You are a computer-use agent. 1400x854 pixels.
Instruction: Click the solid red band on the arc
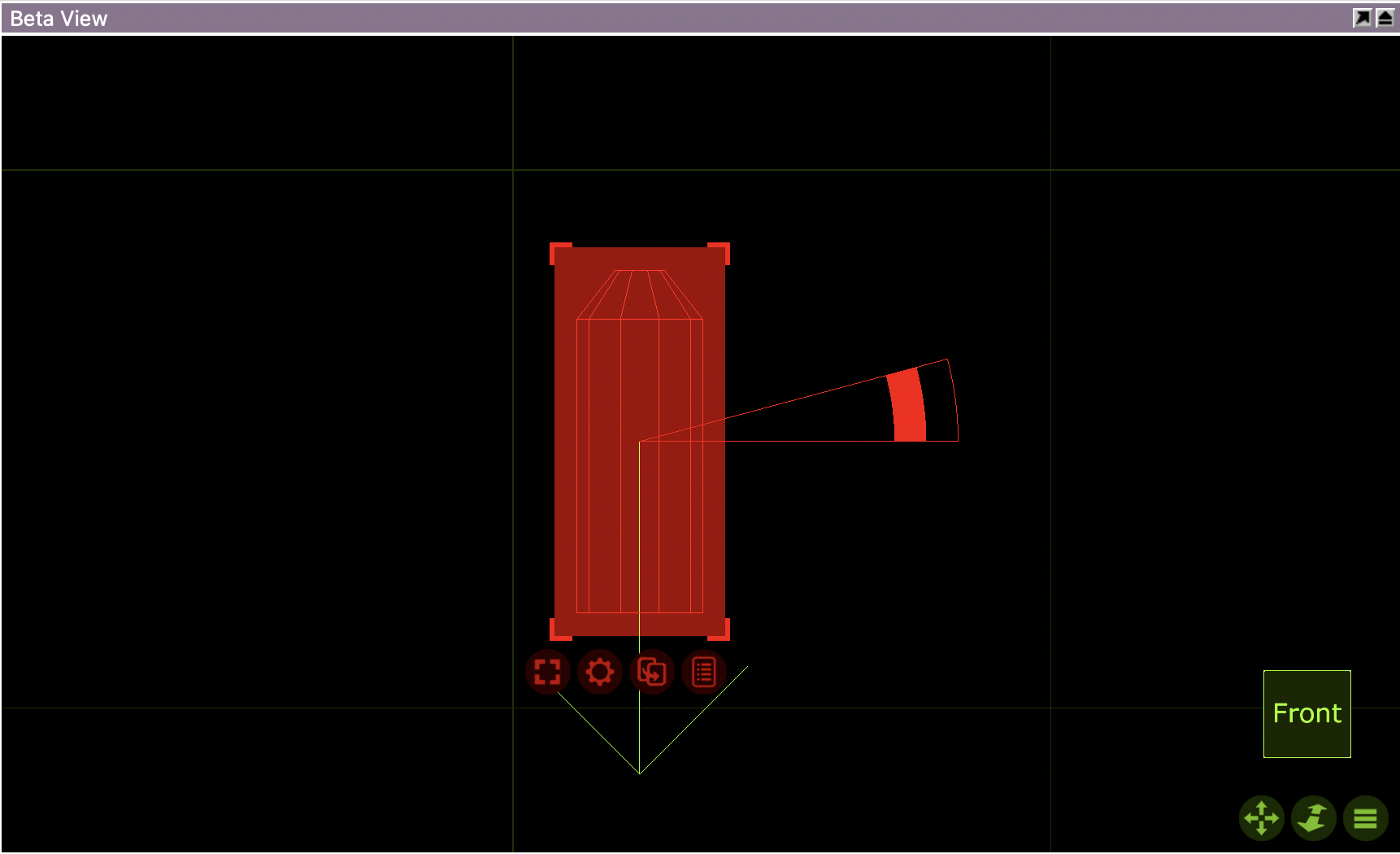(908, 407)
